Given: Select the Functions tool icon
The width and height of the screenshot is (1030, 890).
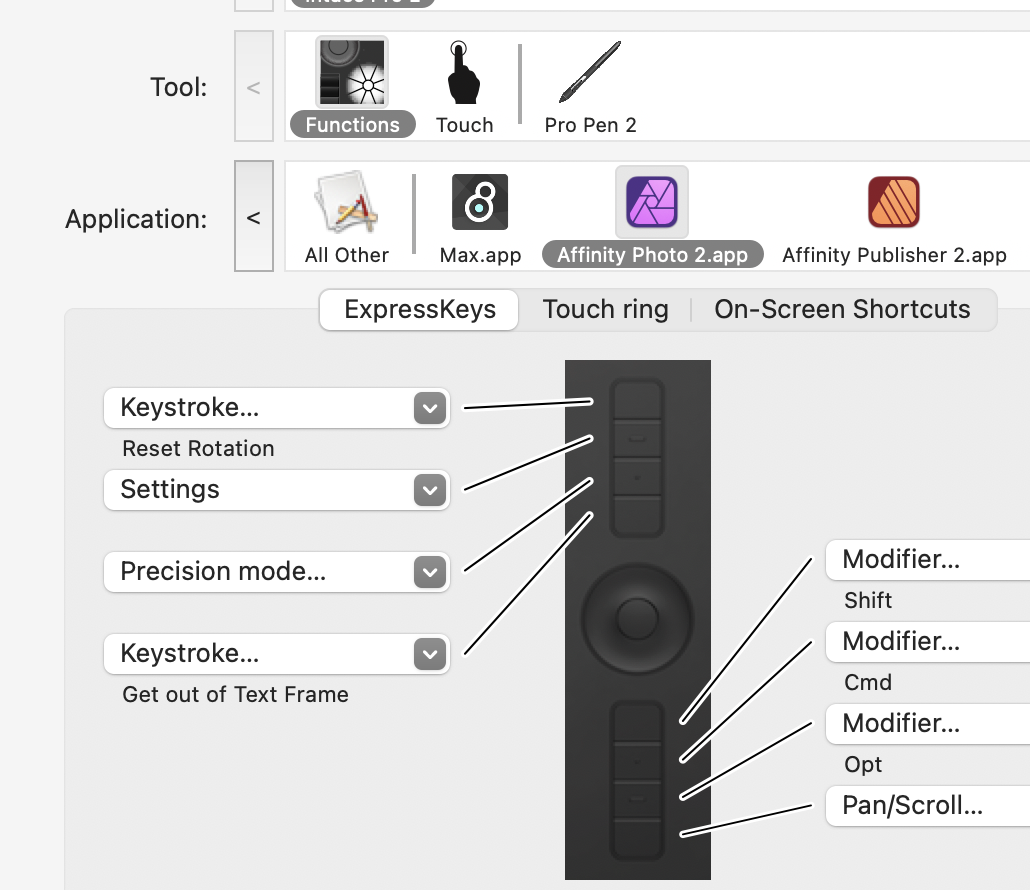Looking at the screenshot, I should 352,72.
